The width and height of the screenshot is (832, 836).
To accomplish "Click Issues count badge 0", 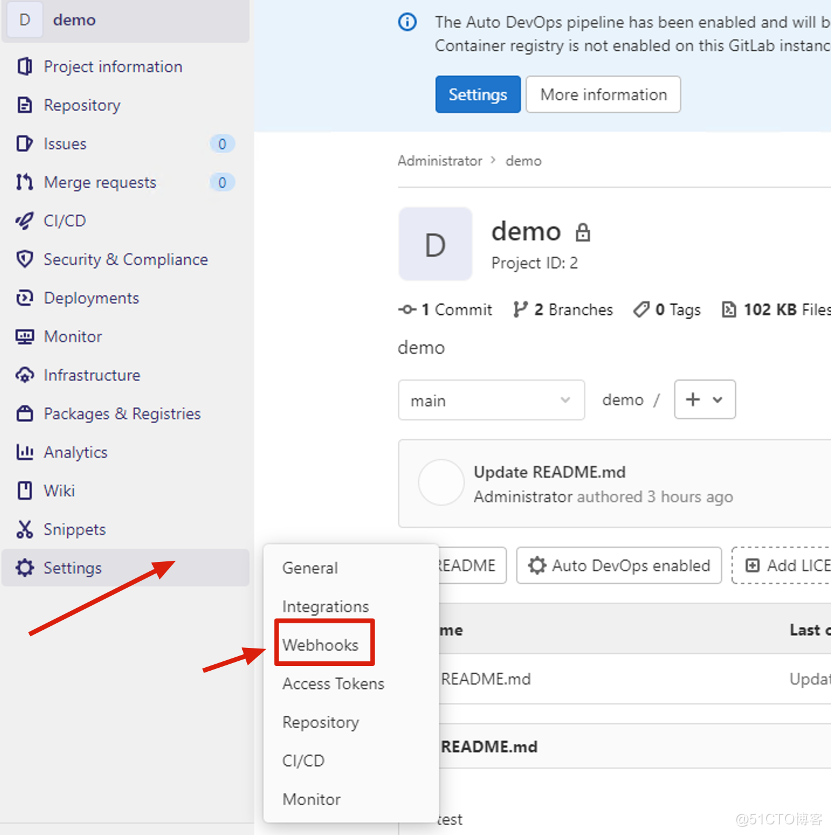I will coord(222,143).
